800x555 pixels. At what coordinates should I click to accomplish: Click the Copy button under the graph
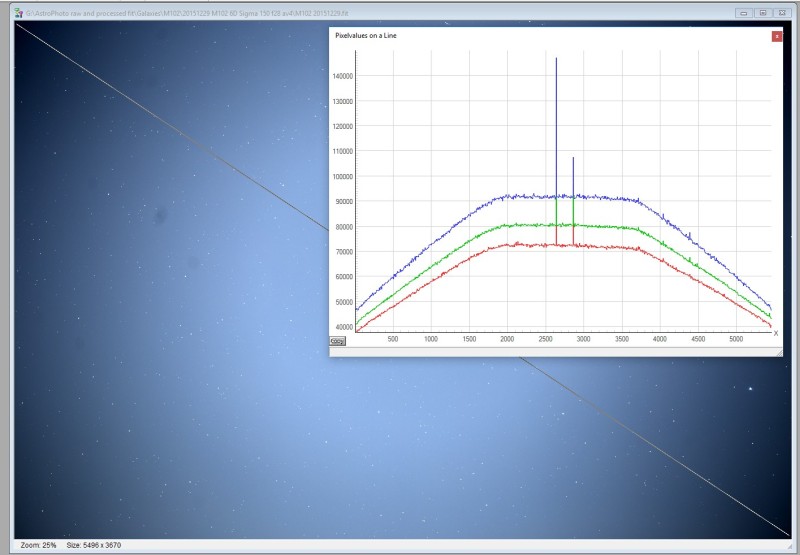coord(337,341)
